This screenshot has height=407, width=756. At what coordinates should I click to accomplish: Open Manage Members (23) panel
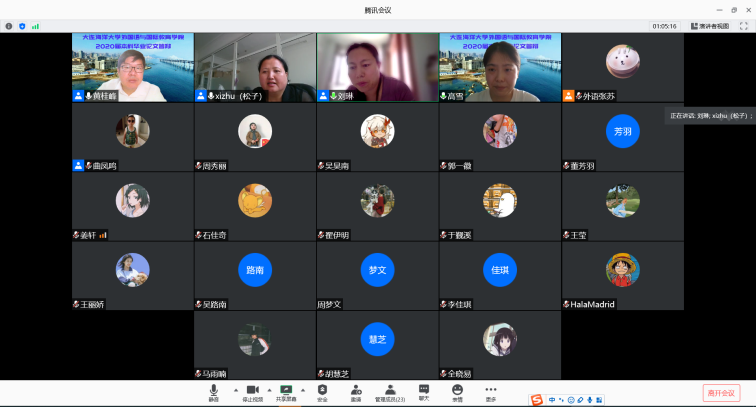coord(390,391)
